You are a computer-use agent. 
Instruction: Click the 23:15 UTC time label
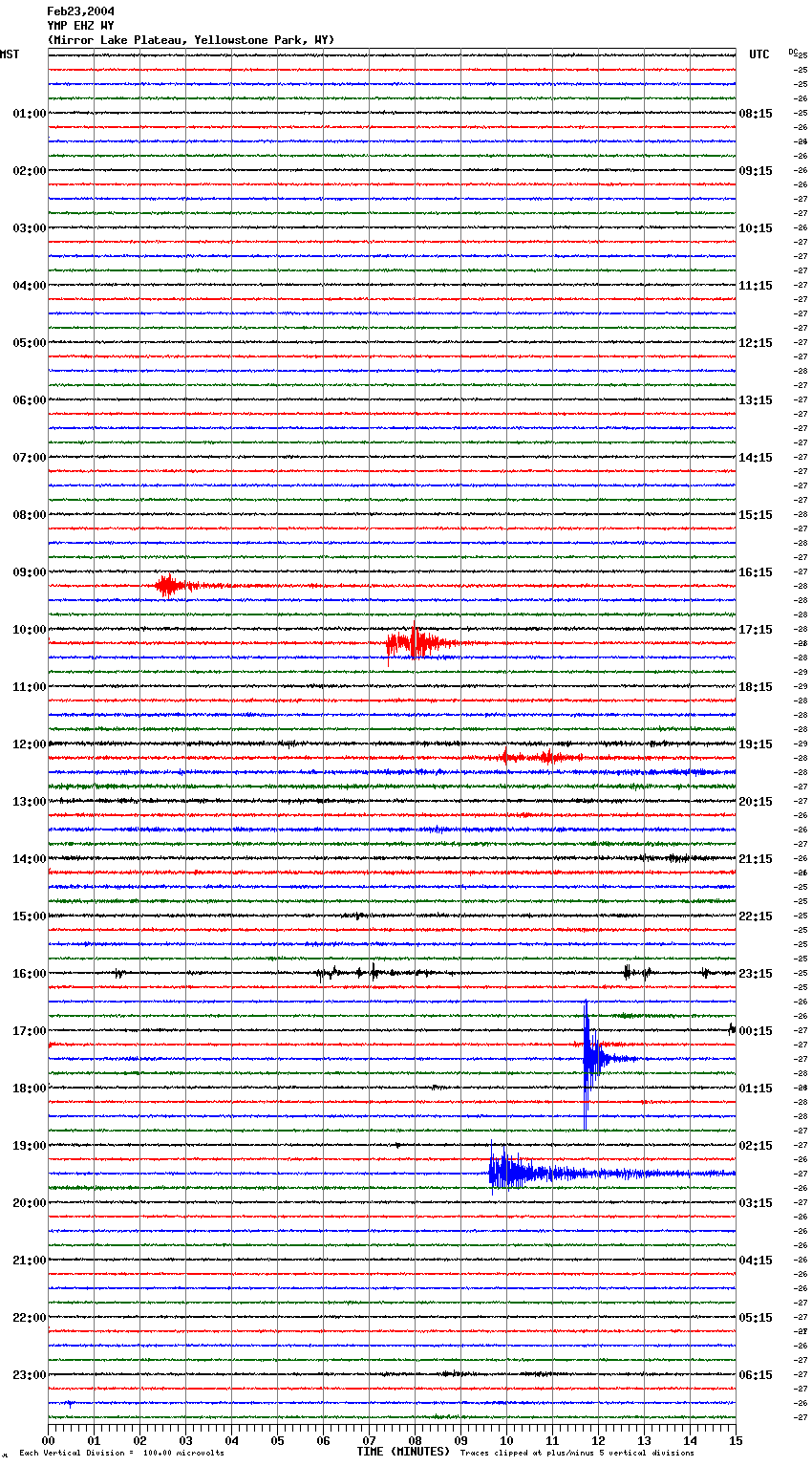[x=756, y=974]
